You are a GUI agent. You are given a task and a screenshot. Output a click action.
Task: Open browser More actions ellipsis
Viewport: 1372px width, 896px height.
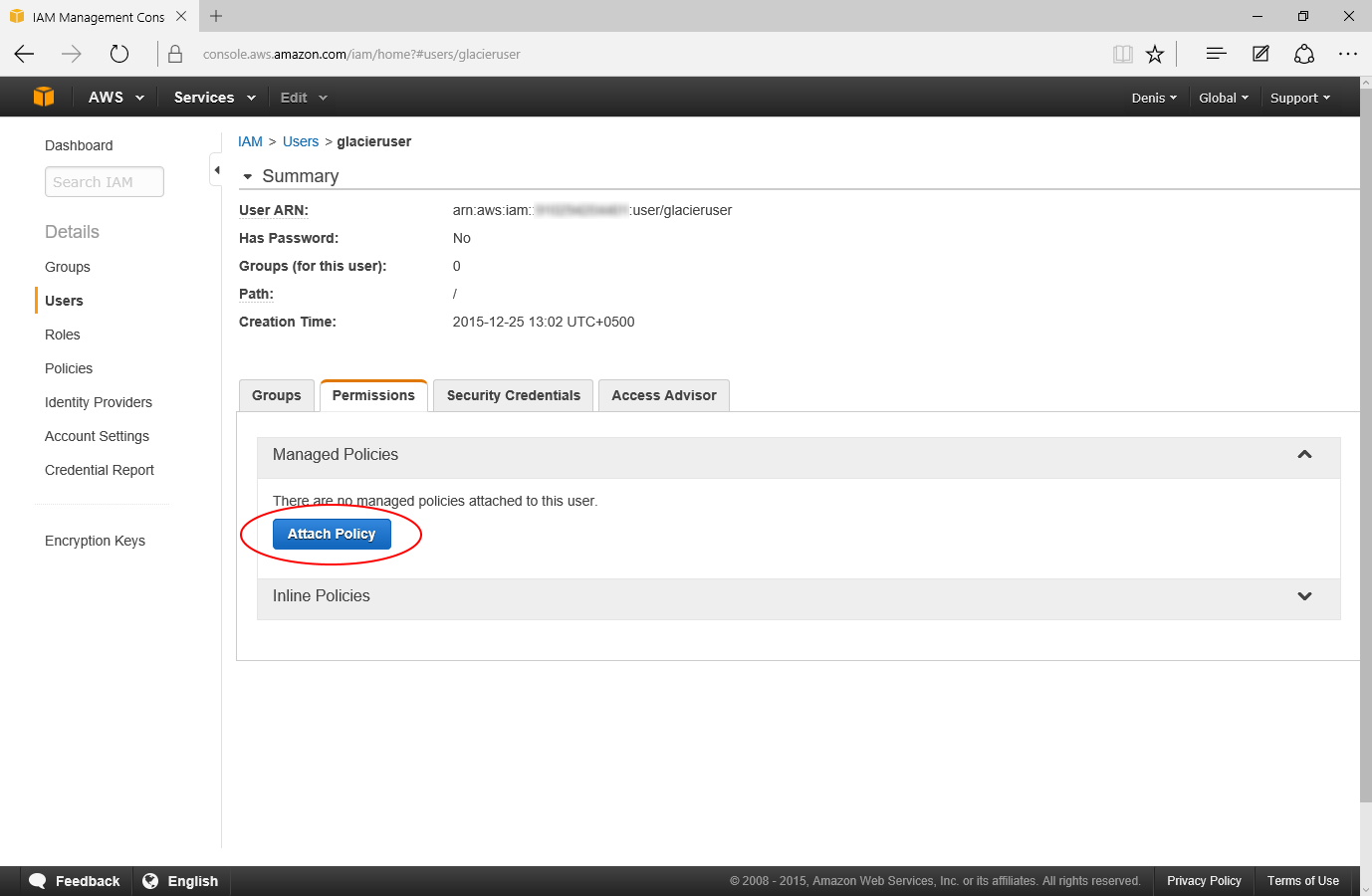[1348, 54]
